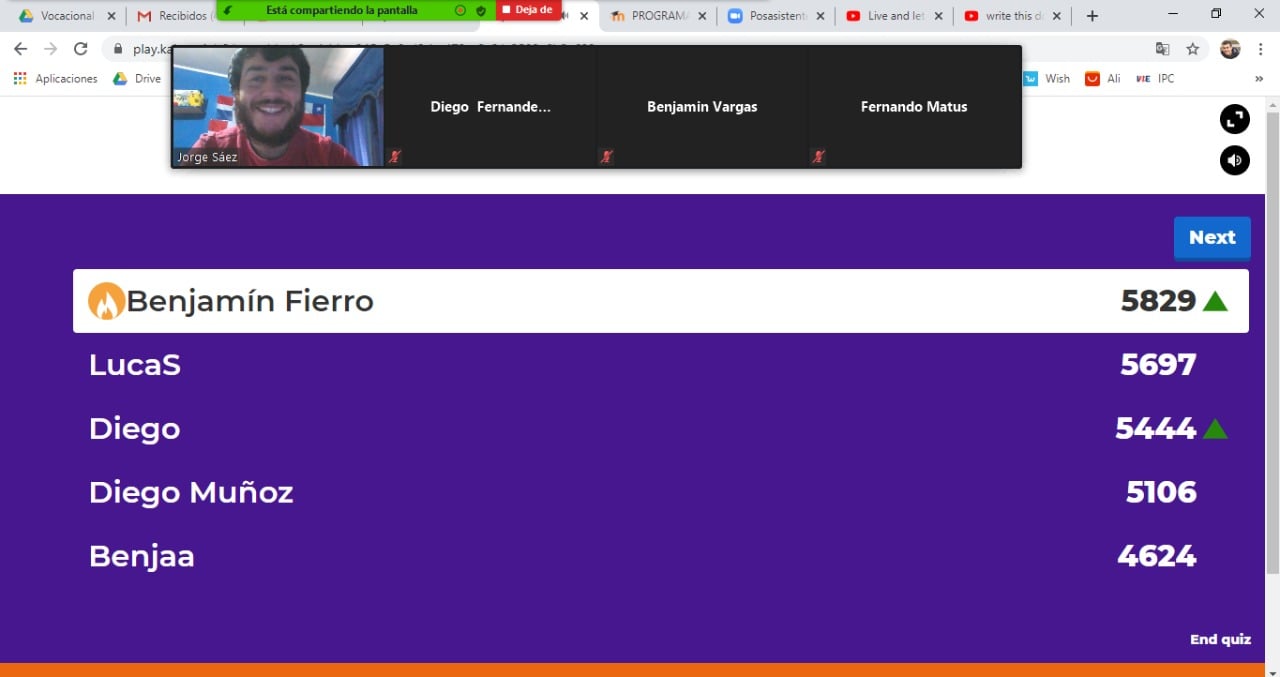This screenshot has height=677, width=1280.
Task: Switch to the Vocacional Drive tab
Action: tap(60, 16)
